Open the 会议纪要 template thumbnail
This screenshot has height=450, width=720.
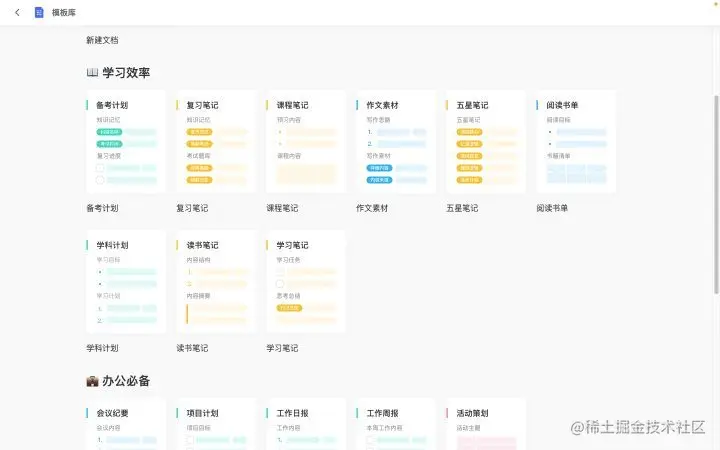[126, 424]
